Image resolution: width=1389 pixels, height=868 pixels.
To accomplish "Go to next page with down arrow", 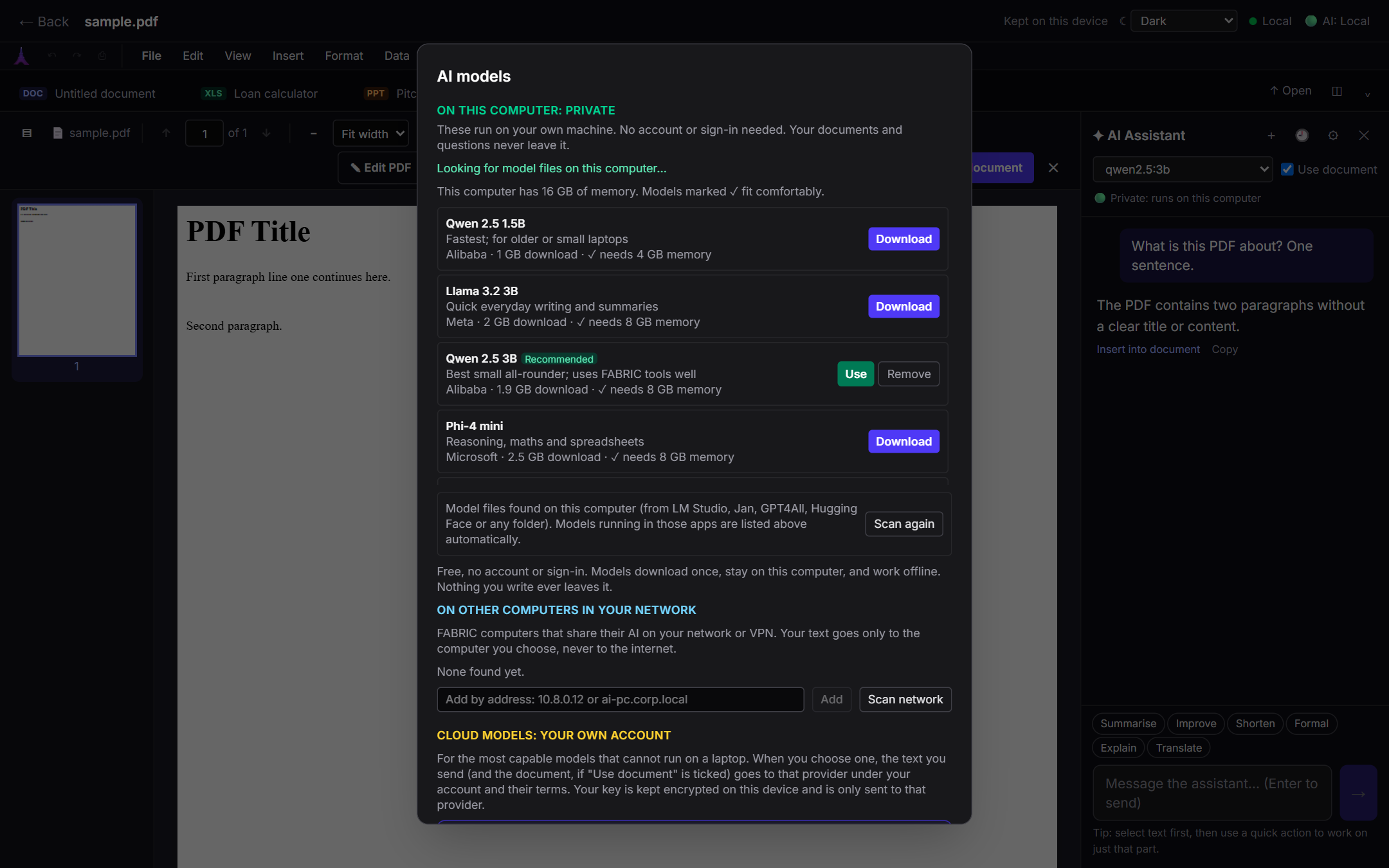I will [x=266, y=133].
